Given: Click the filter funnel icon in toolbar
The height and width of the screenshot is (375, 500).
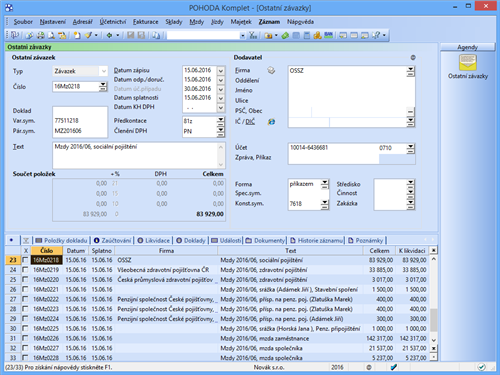Looking at the screenshot, I should [253, 35].
